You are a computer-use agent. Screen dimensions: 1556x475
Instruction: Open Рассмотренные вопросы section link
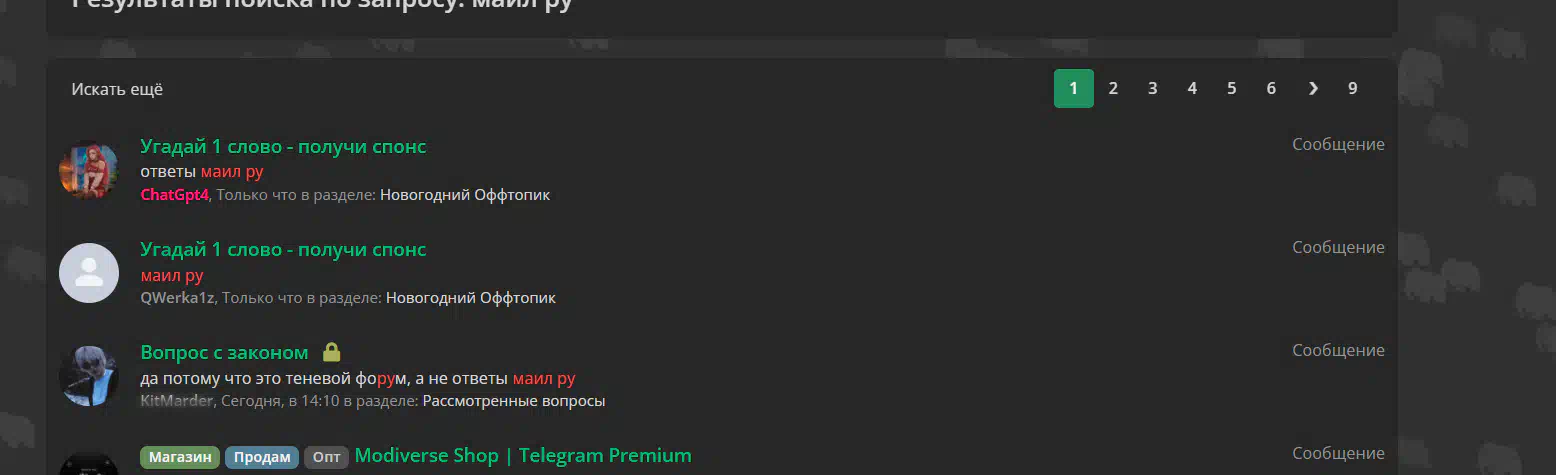tap(514, 401)
